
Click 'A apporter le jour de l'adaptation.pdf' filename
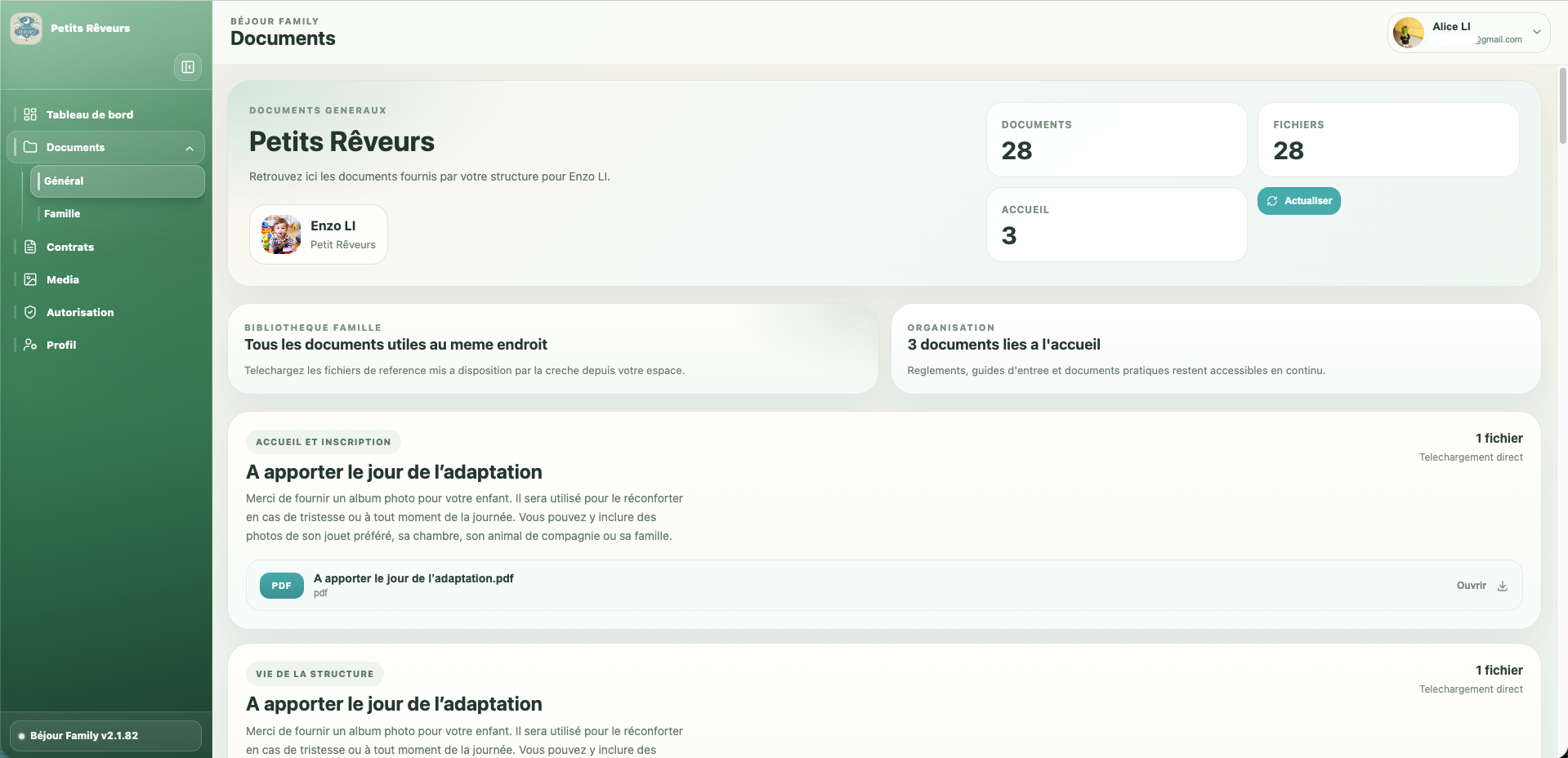[413, 578]
